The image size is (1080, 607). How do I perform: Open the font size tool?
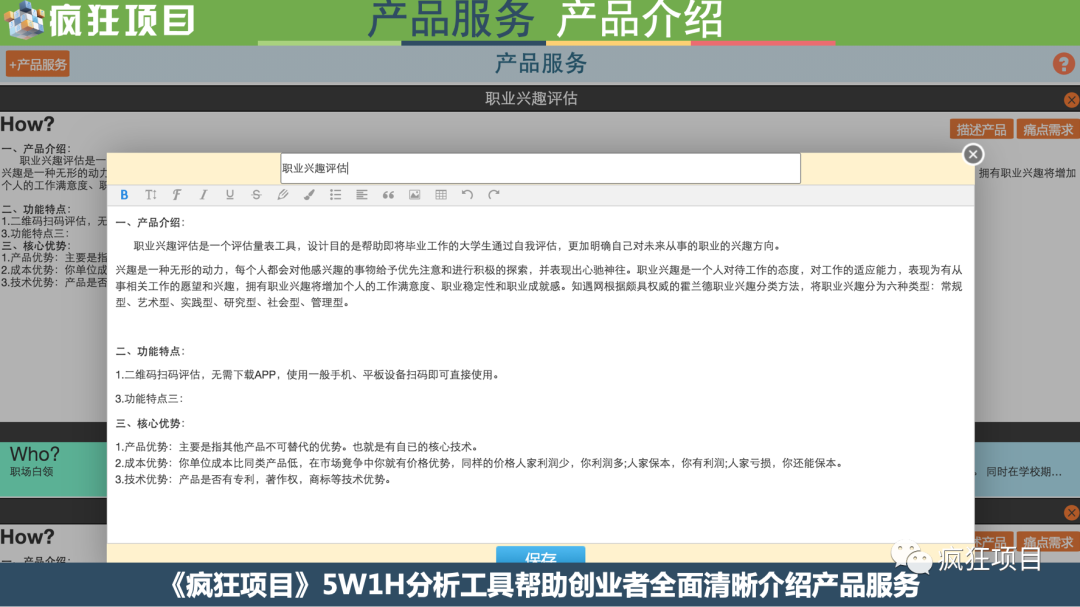point(150,195)
